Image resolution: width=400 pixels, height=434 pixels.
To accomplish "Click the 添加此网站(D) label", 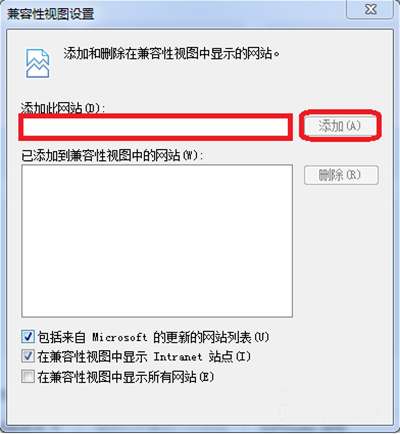I will click(x=63, y=108).
